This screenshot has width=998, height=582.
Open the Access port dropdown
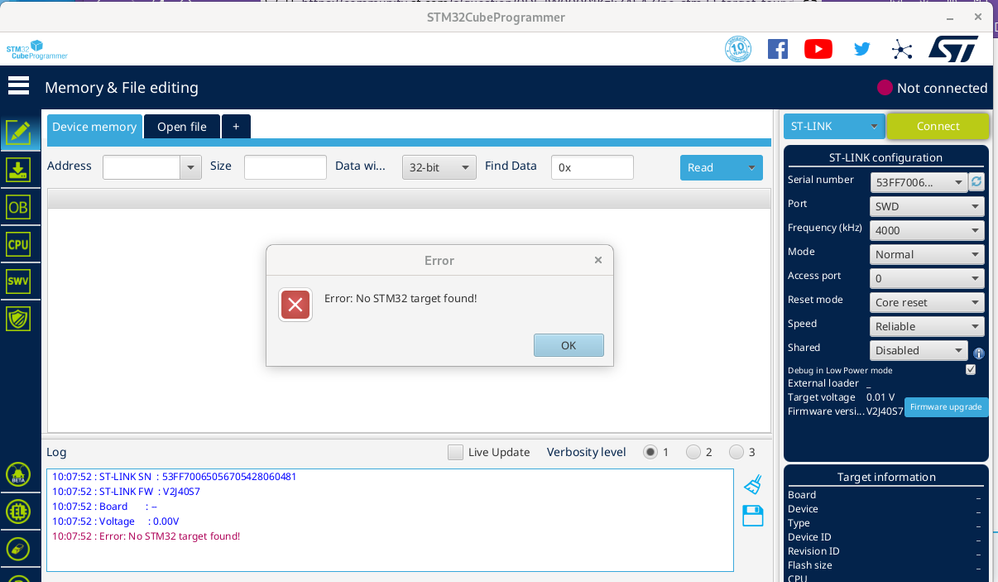pyautogui.click(x=927, y=278)
